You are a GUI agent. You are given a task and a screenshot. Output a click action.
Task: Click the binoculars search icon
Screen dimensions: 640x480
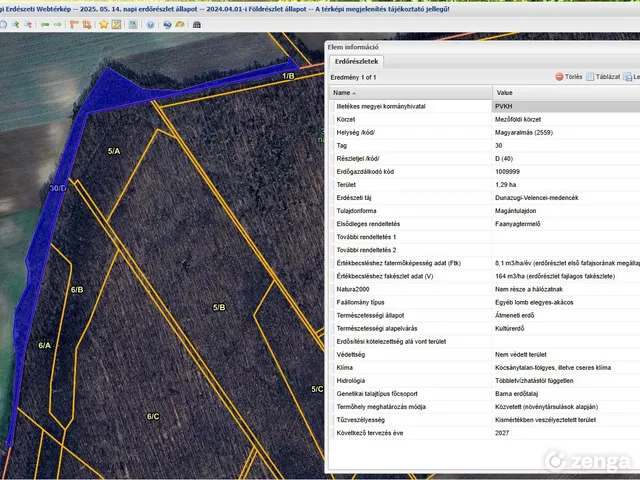196,24
